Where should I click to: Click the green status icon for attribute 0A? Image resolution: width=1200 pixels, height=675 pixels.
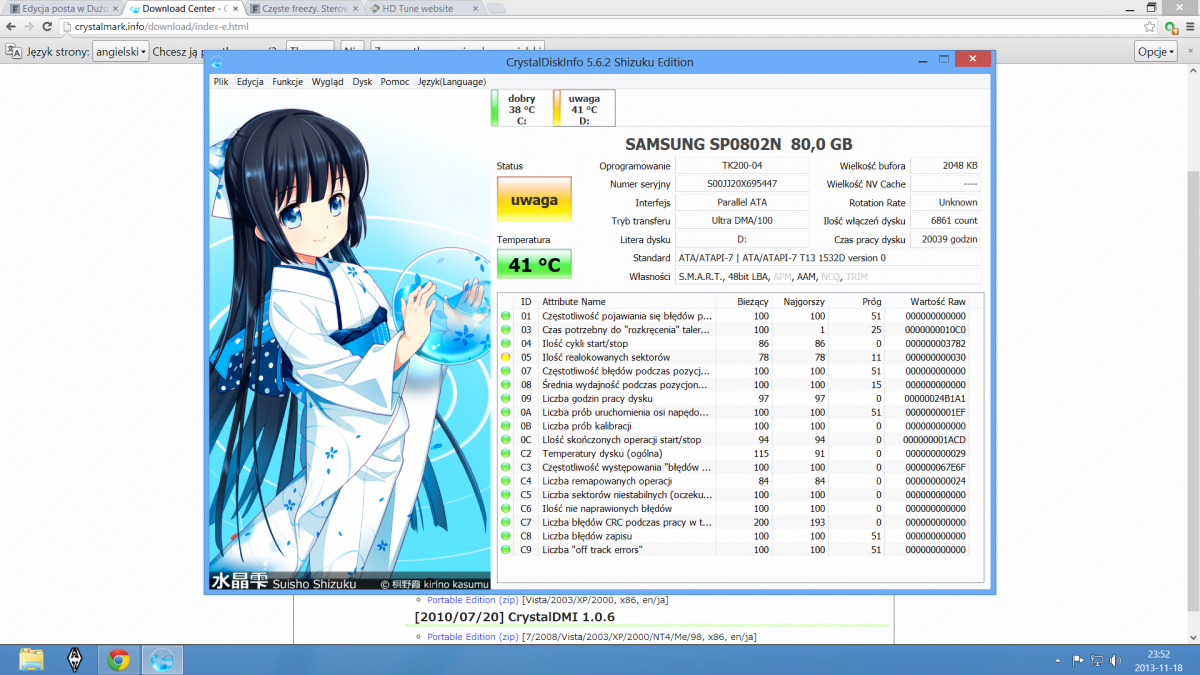pyautogui.click(x=506, y=412)
